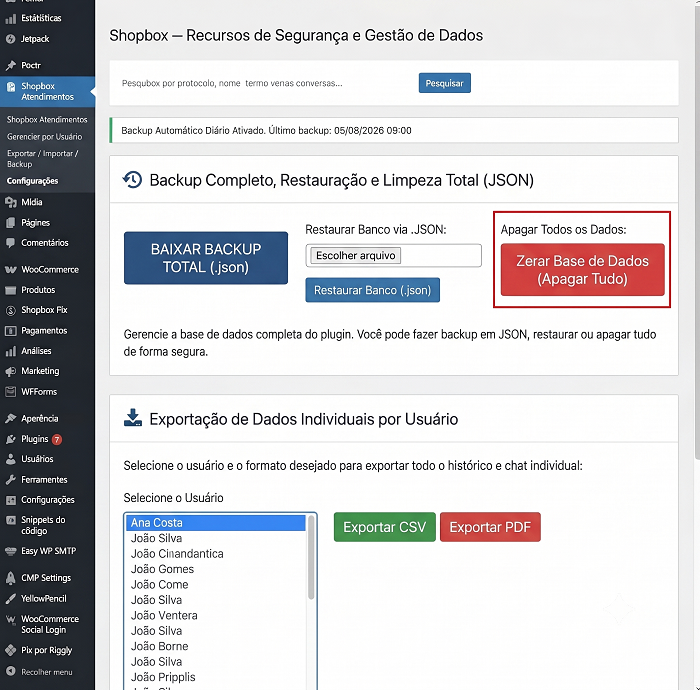700x690 pixels.
Task: Click the Usuáhios person icon
Action: (11, 459)
